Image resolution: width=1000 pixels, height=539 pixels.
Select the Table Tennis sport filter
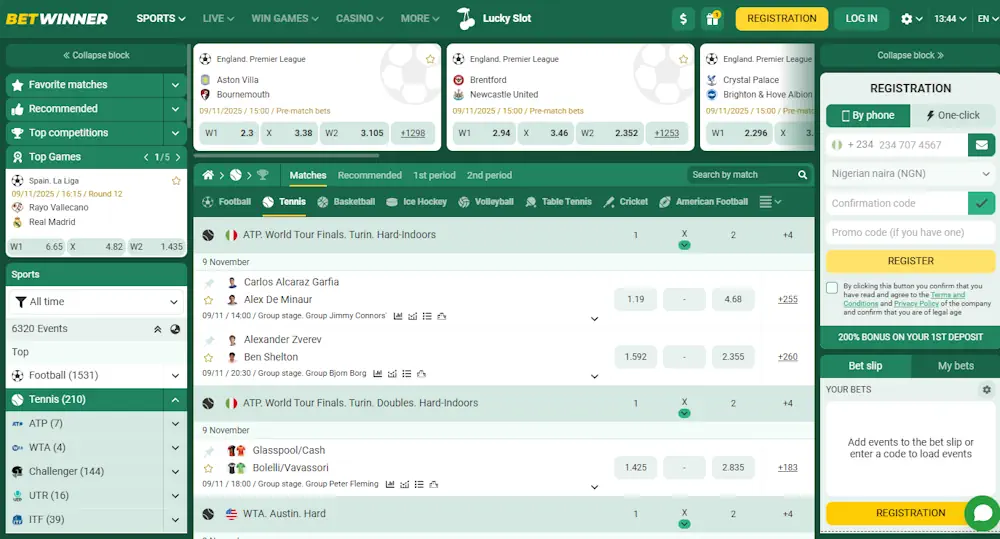559,202
